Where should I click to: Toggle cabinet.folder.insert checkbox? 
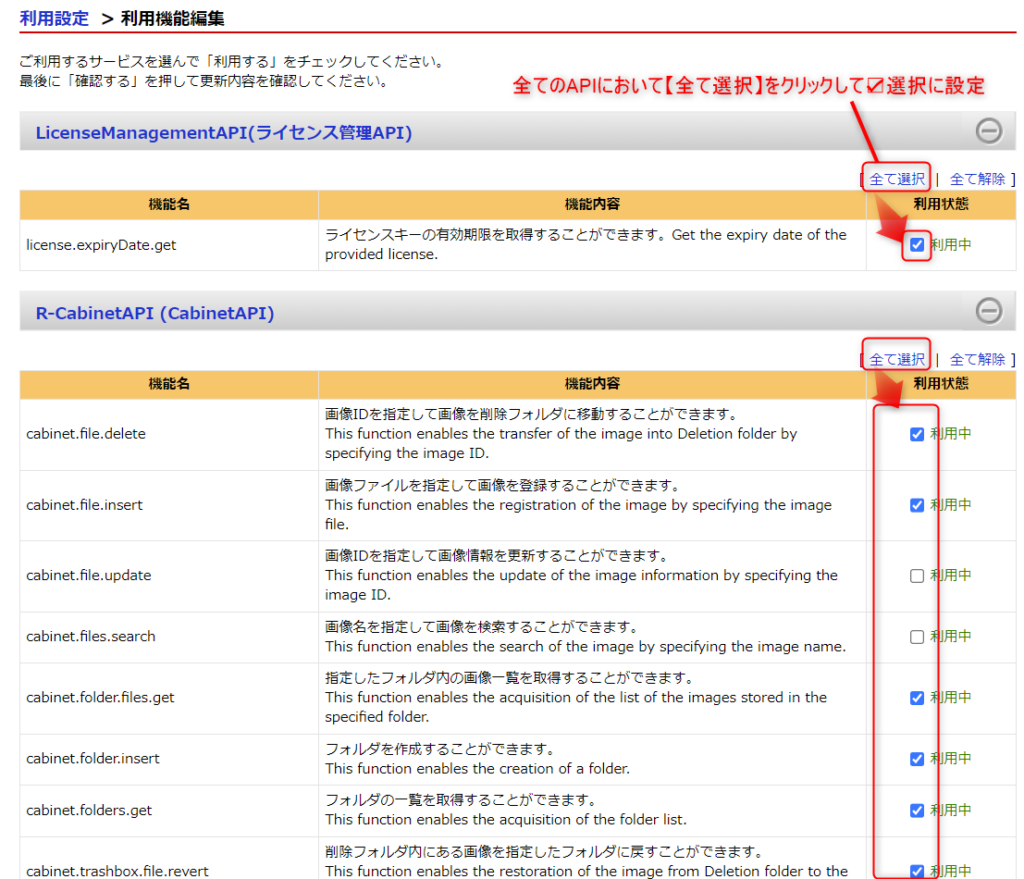click(x=917, y=759)
